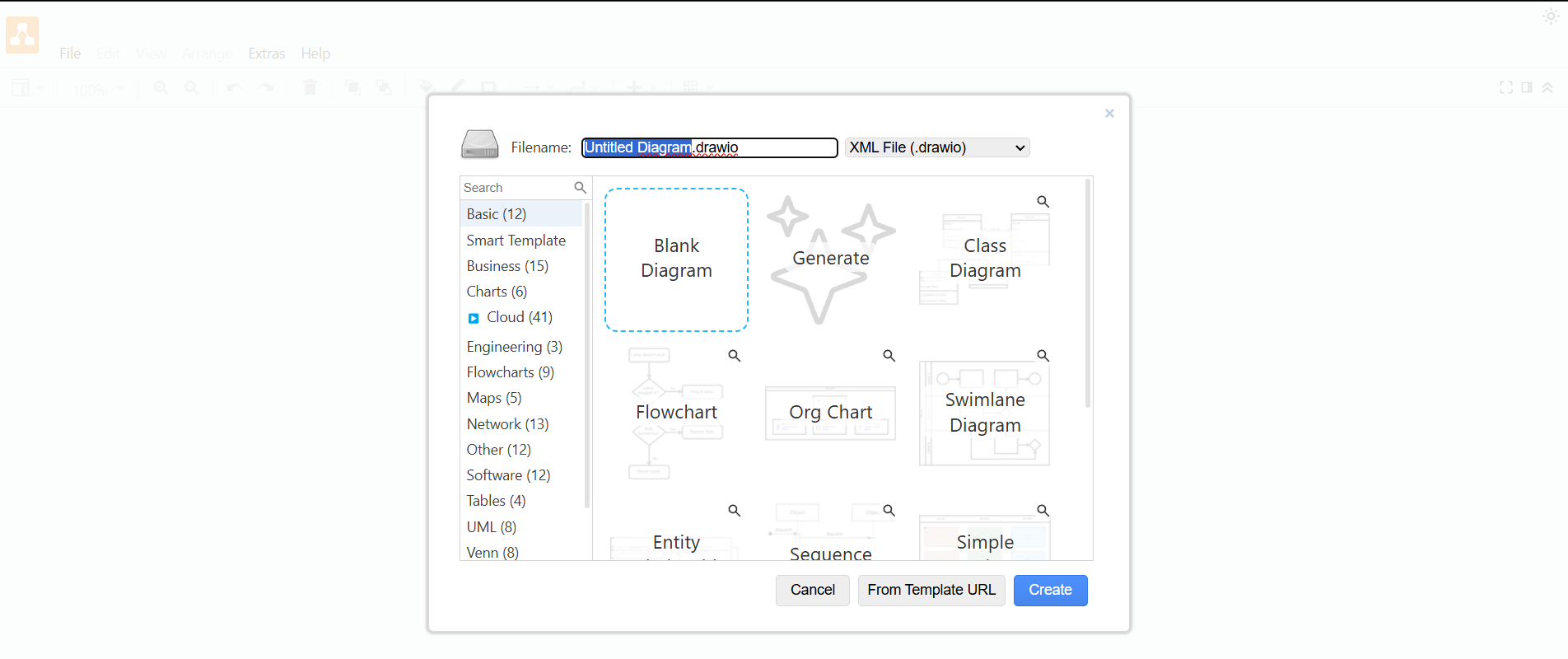The width and height of the screenshot is (1568, 659).
Task: Select the Business (15) category
Action: click(521, 266)
